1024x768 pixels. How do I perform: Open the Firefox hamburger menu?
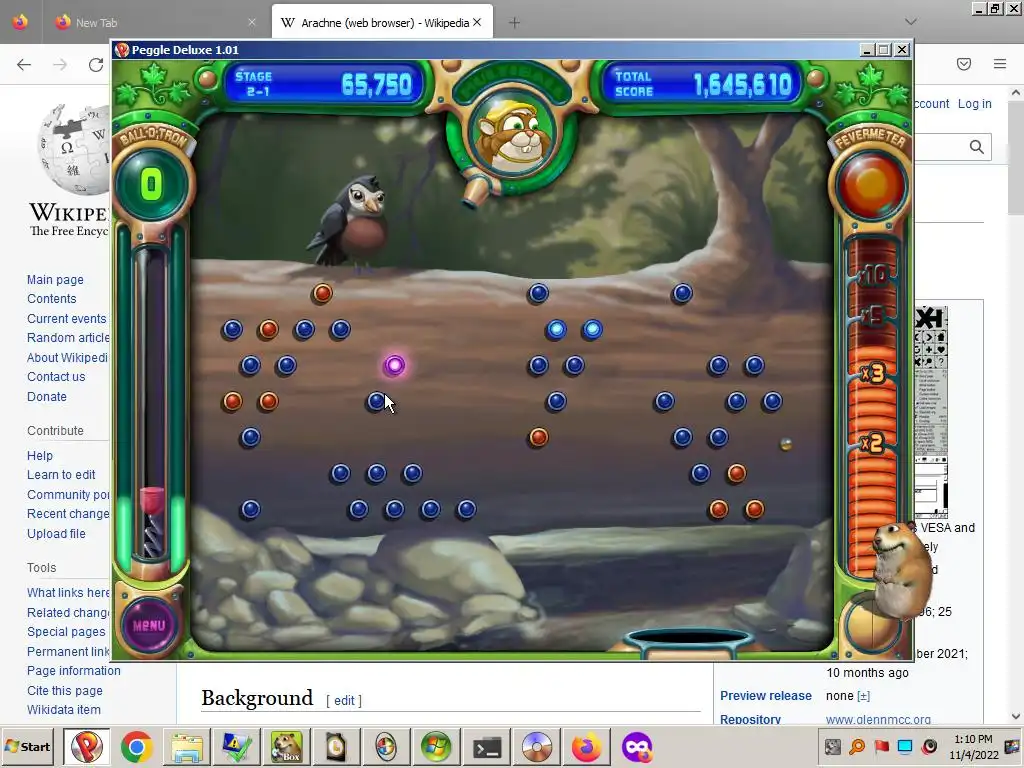pos(1000,64)
